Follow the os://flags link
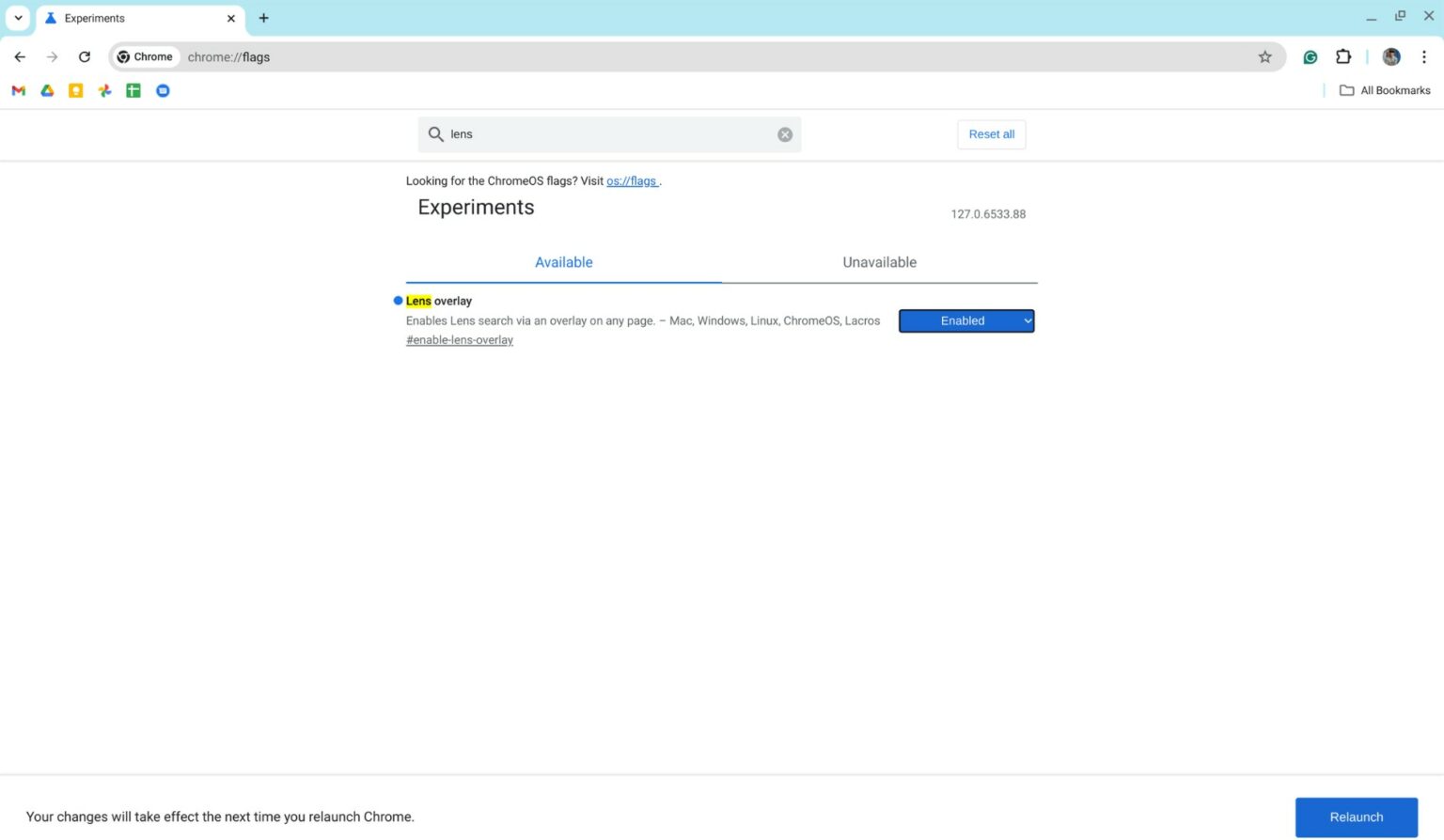Image resolution: width=1444 pixels, height=840 pixels. 631,181
